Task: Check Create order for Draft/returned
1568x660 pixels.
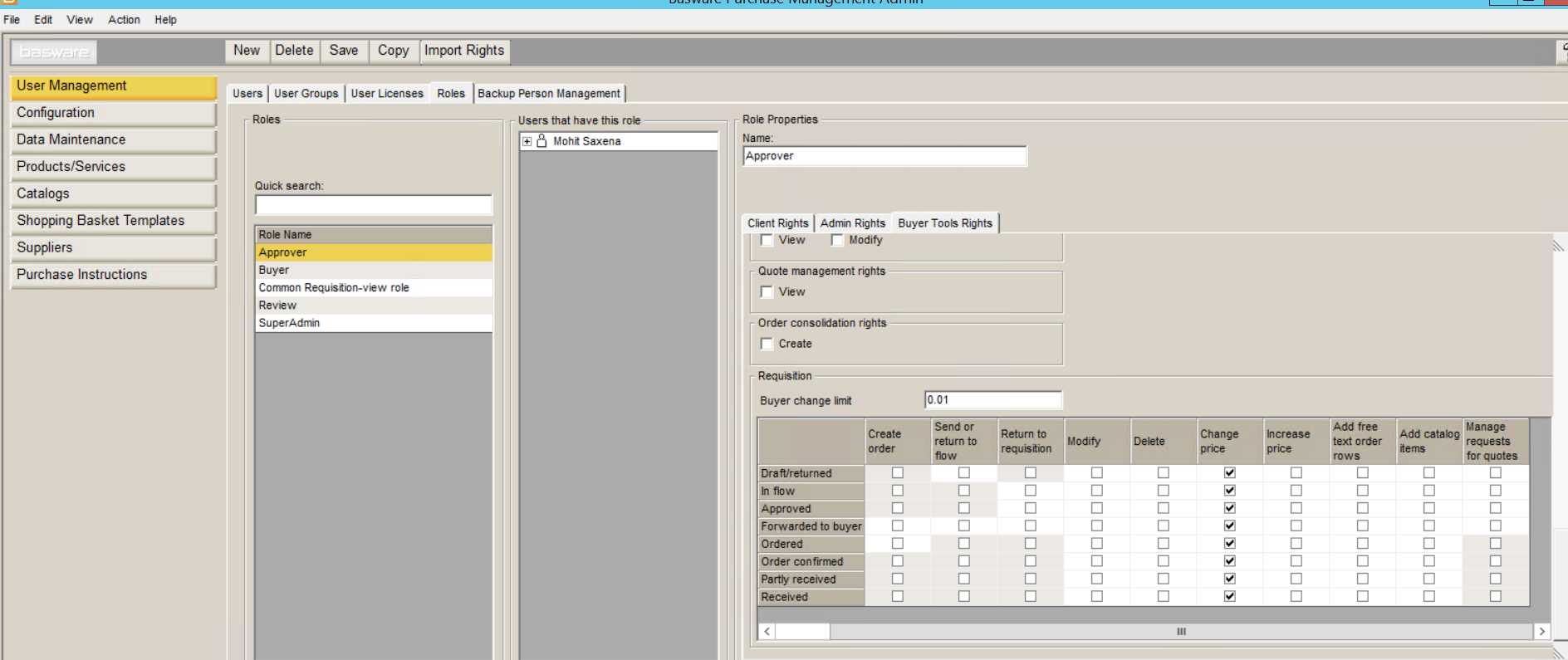Action: (898, 473)
